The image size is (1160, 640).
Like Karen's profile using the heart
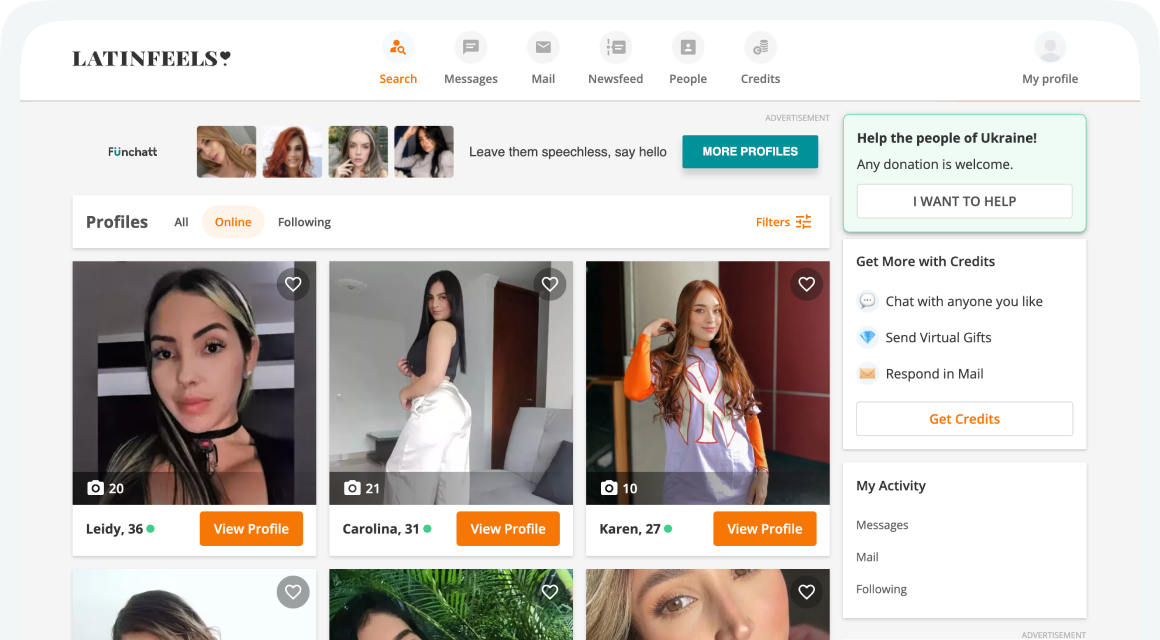pyautogui.click(x=806, y=284)
